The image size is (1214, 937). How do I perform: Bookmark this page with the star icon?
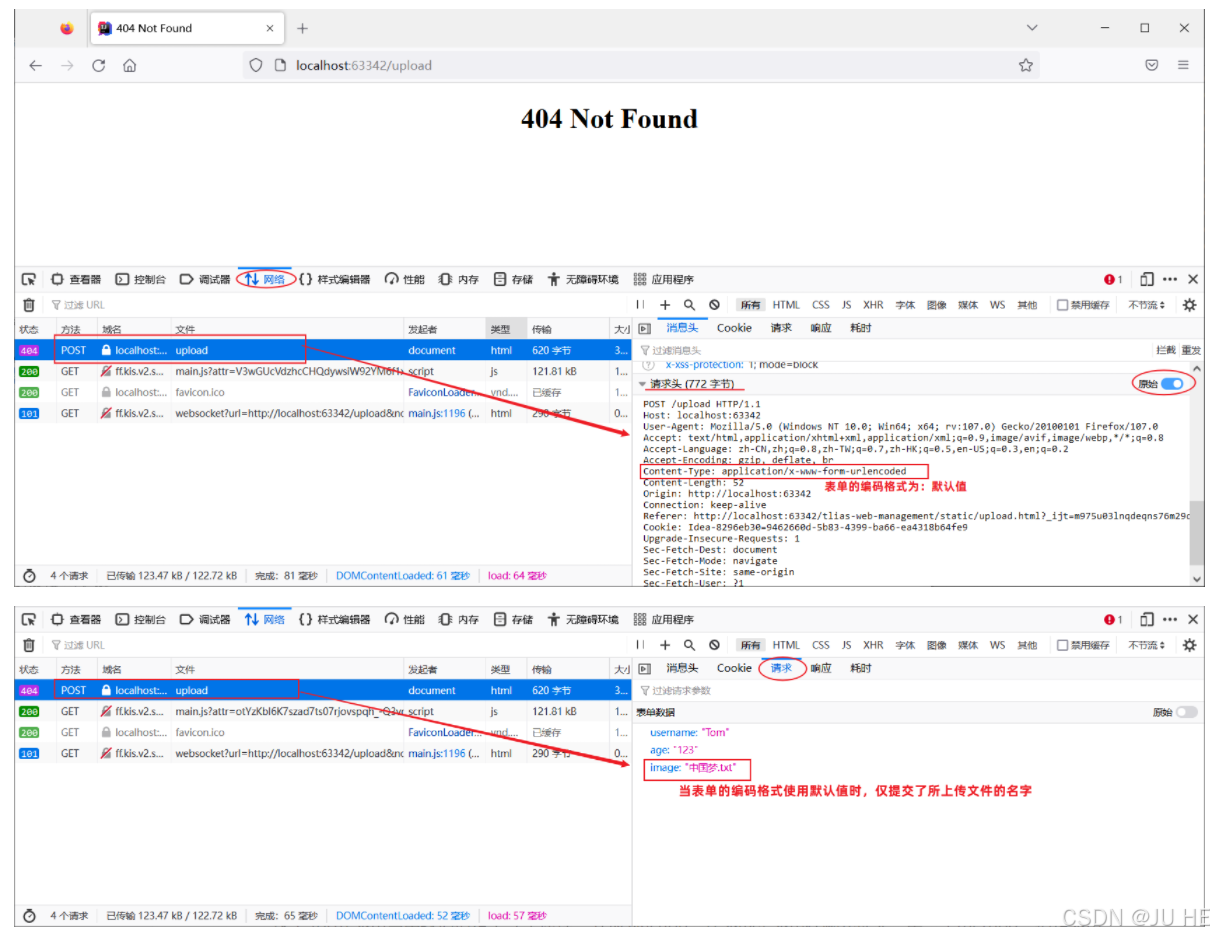tap(1025, 65)
